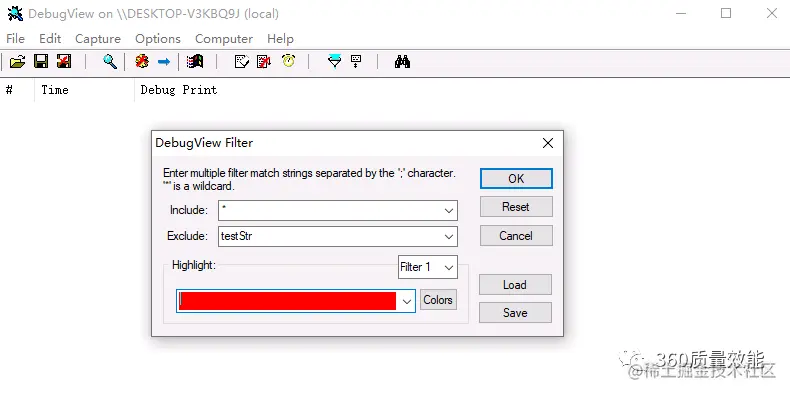The width and height of the screenshot is (790, 394).
Task: Click the Find binoculars toolbar icon
Action: (x=402, y=62)
